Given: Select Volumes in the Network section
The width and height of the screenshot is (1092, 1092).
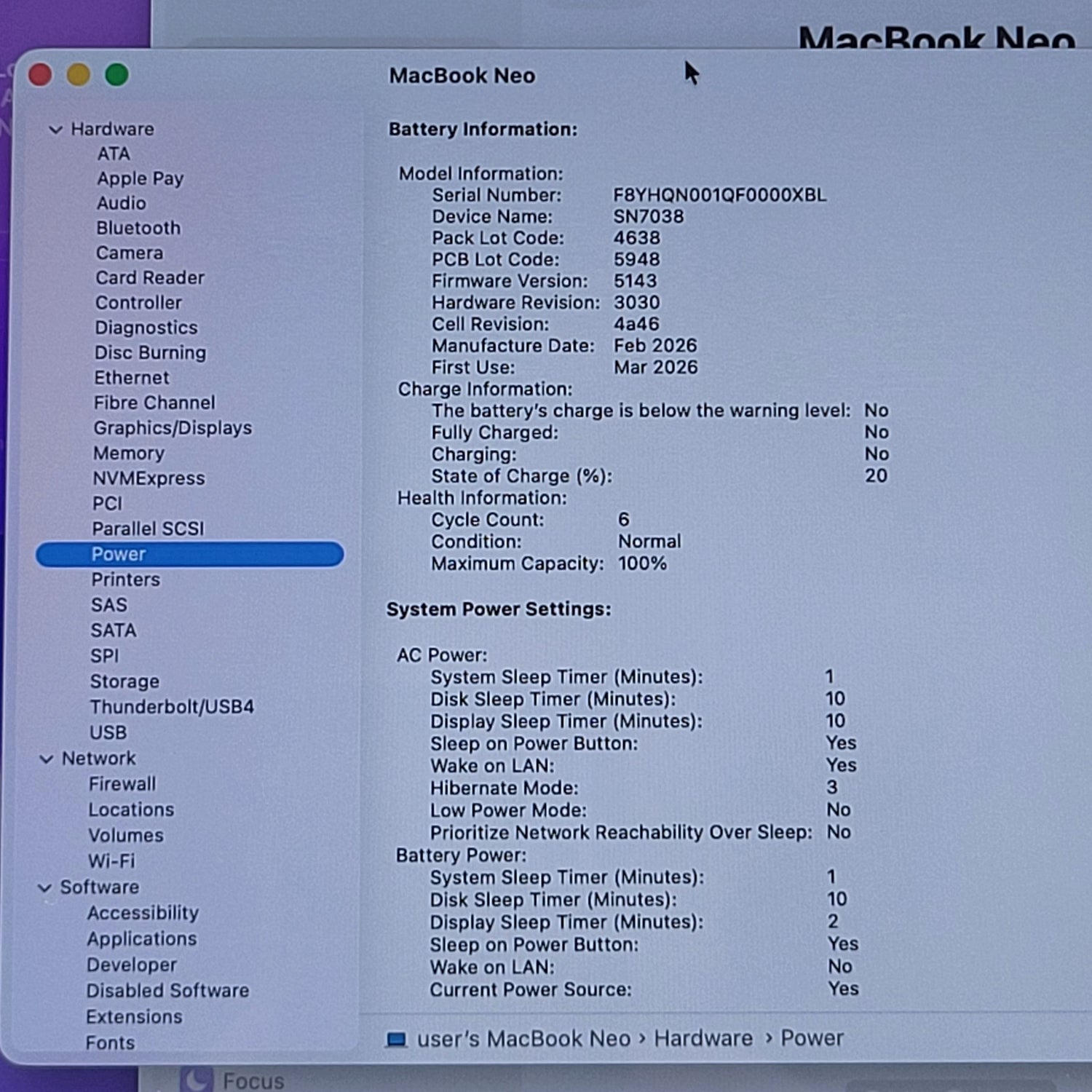Looking at the screenshot, I should pos(126,836).
